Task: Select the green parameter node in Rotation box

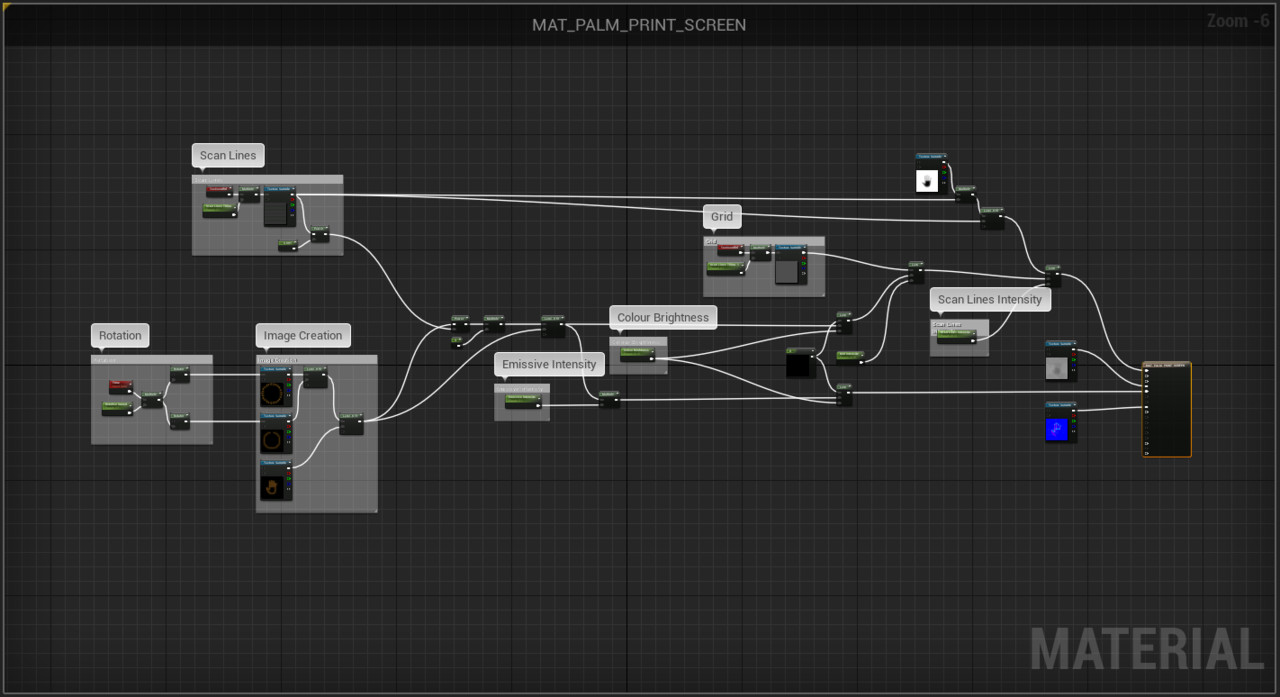Action: click(117, 407)
